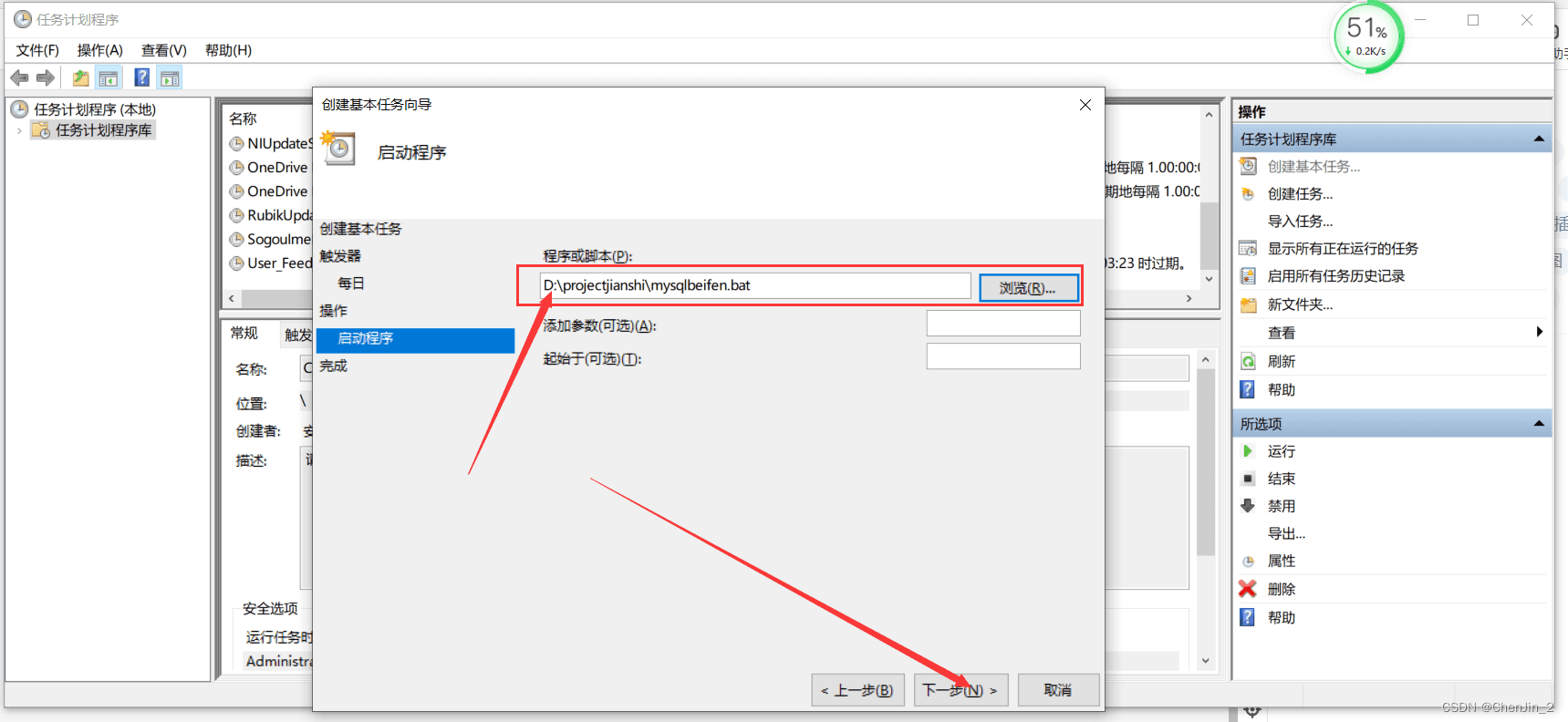Click help icon in 所选项 section
1568x722 pixels.
[1248, 617]
